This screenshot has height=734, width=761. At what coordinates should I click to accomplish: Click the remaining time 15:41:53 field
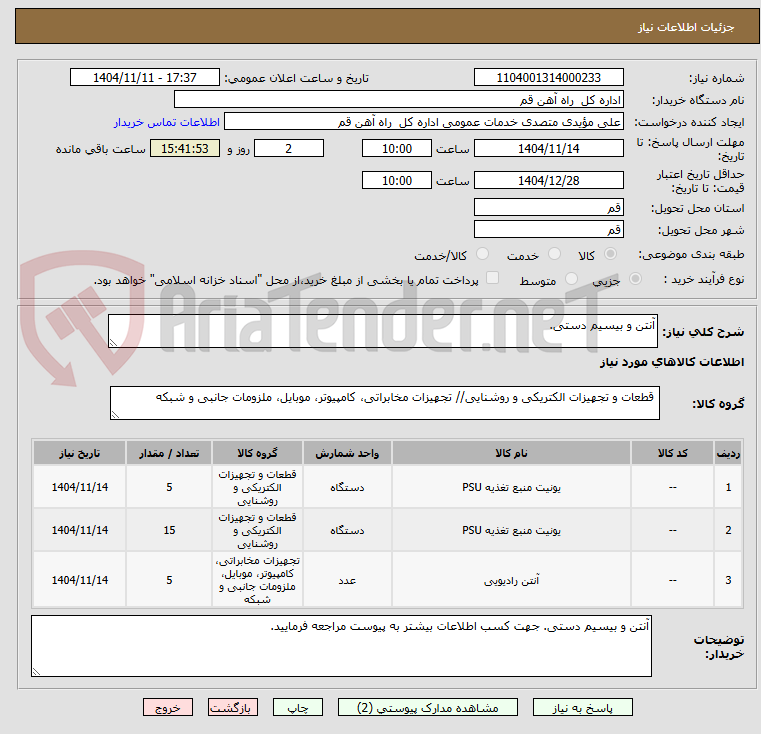click(x=185, y=148)
